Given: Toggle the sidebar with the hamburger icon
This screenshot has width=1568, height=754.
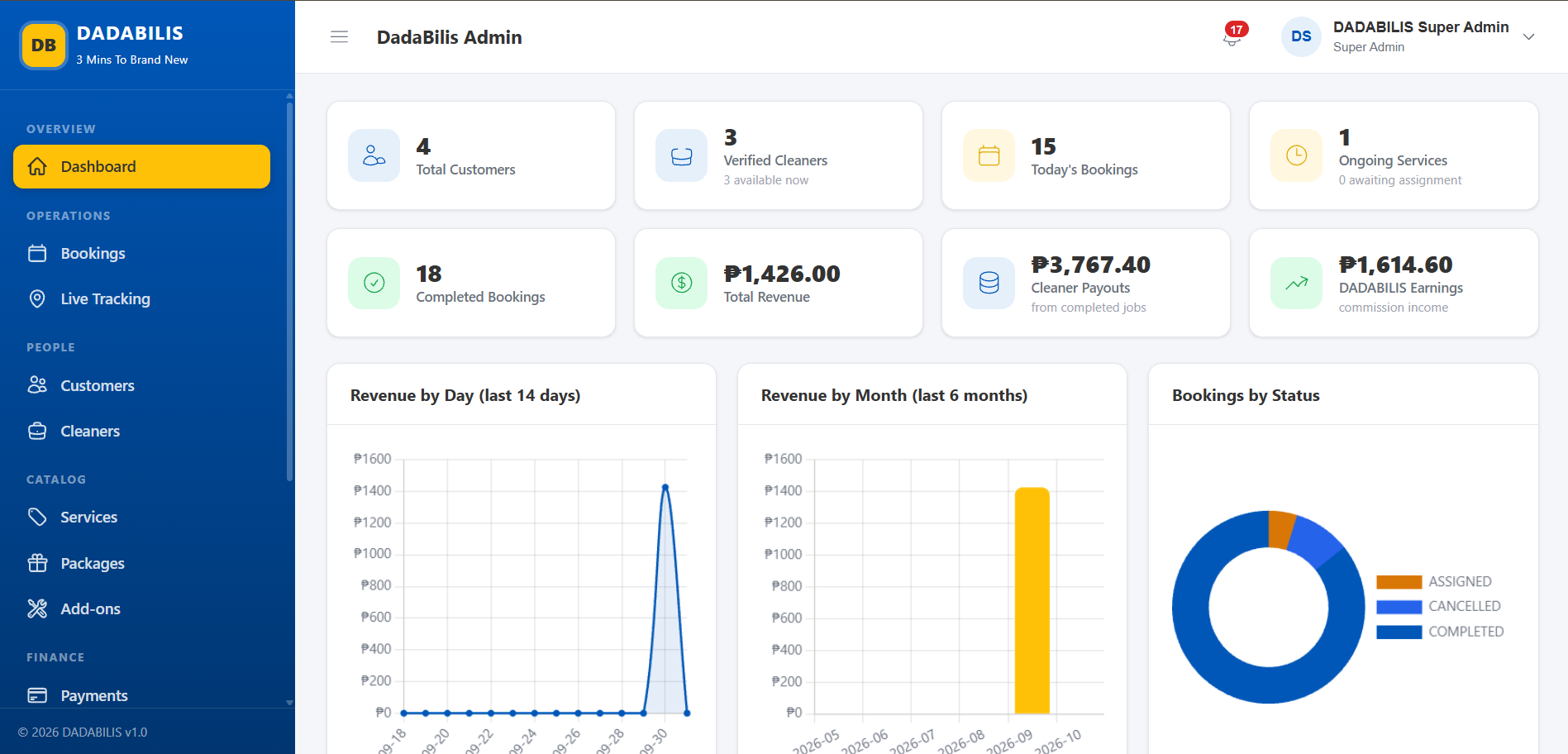Looking at the screenshot, I should click(339, 37).
